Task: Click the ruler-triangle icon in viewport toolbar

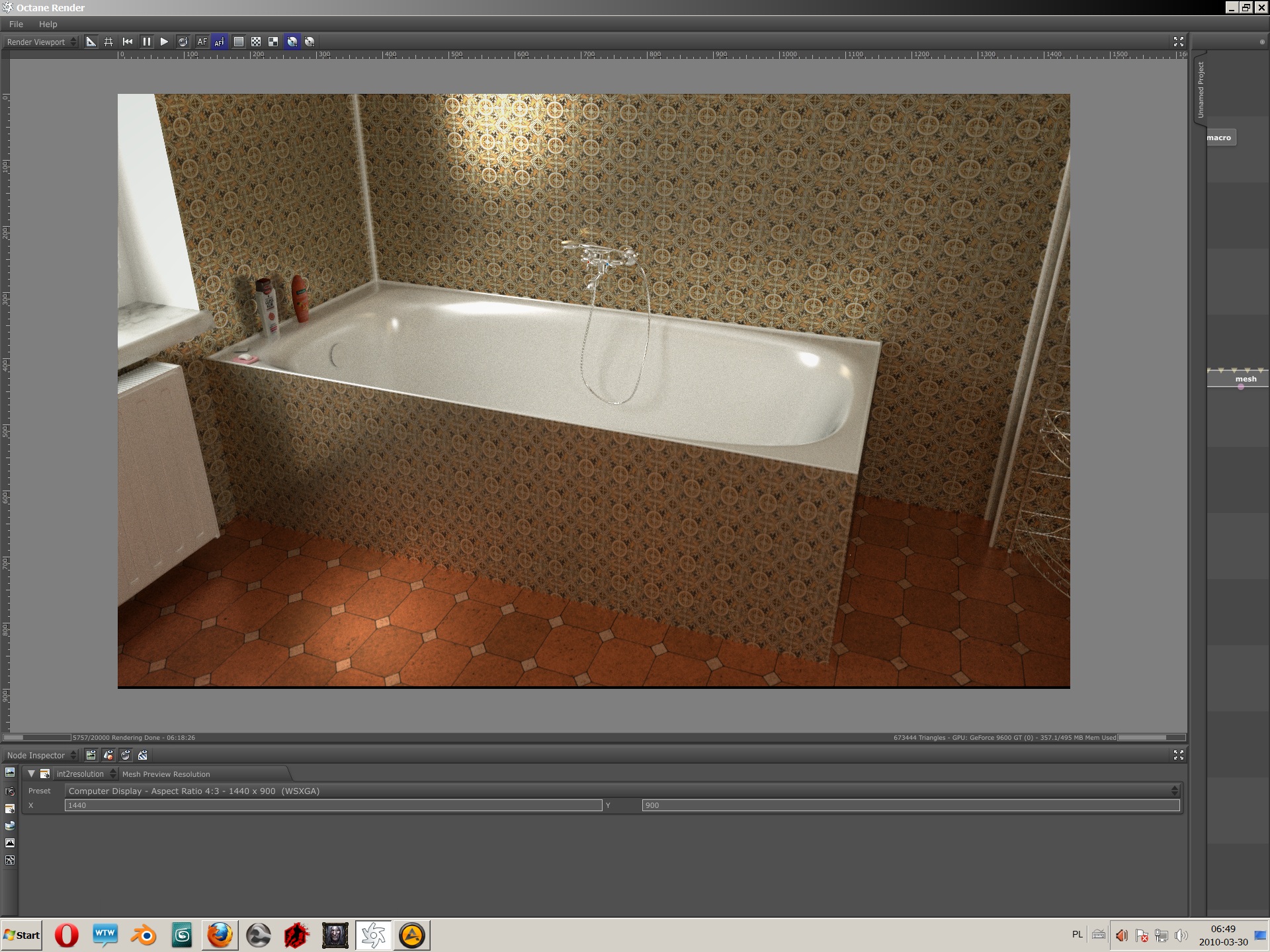Action: pyautogui.click(x=91, y=42)
